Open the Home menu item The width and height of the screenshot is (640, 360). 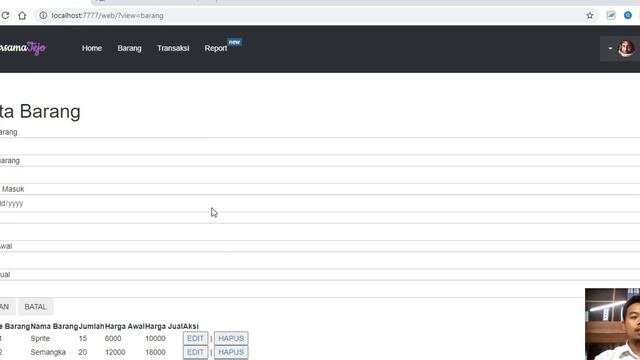pos(92,48)
